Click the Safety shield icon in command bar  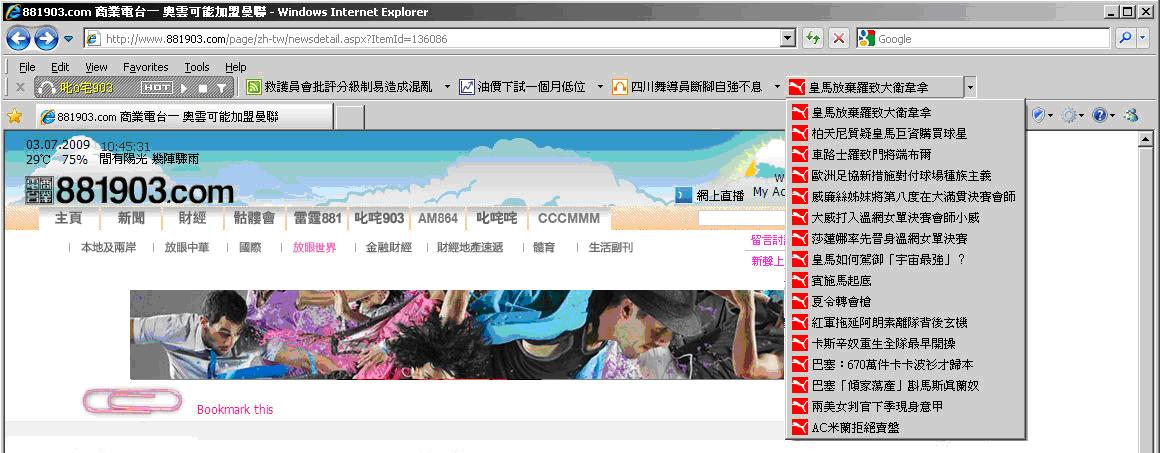click(x=1038, y=116)
